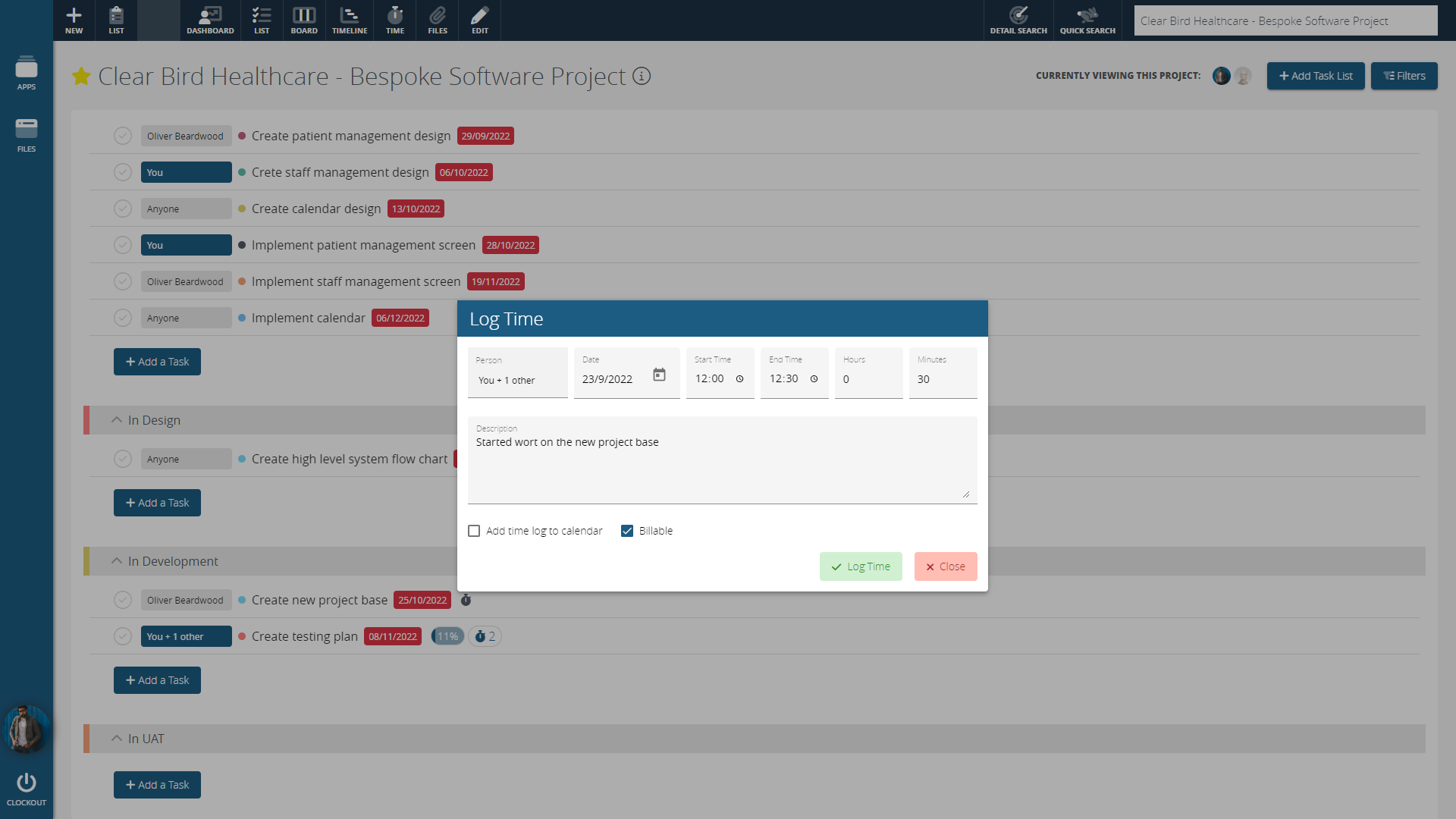Mark Create patient management design task complete
The width and height of the screenshot is (1456, 819).
pyautogui.click(x=123, y=136)
